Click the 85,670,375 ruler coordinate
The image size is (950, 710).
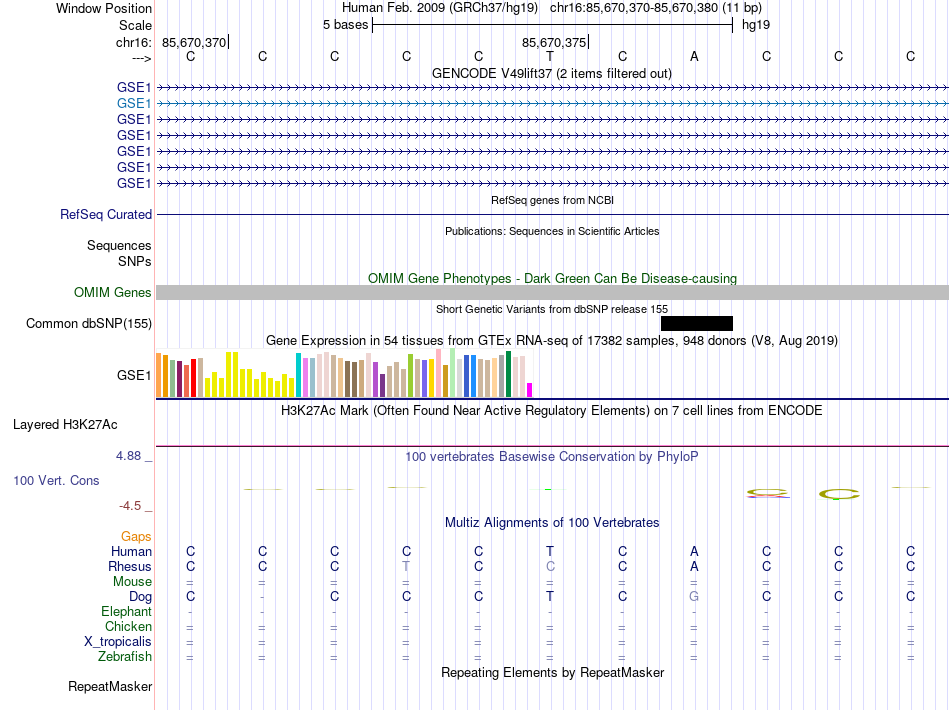coord(554,42)
